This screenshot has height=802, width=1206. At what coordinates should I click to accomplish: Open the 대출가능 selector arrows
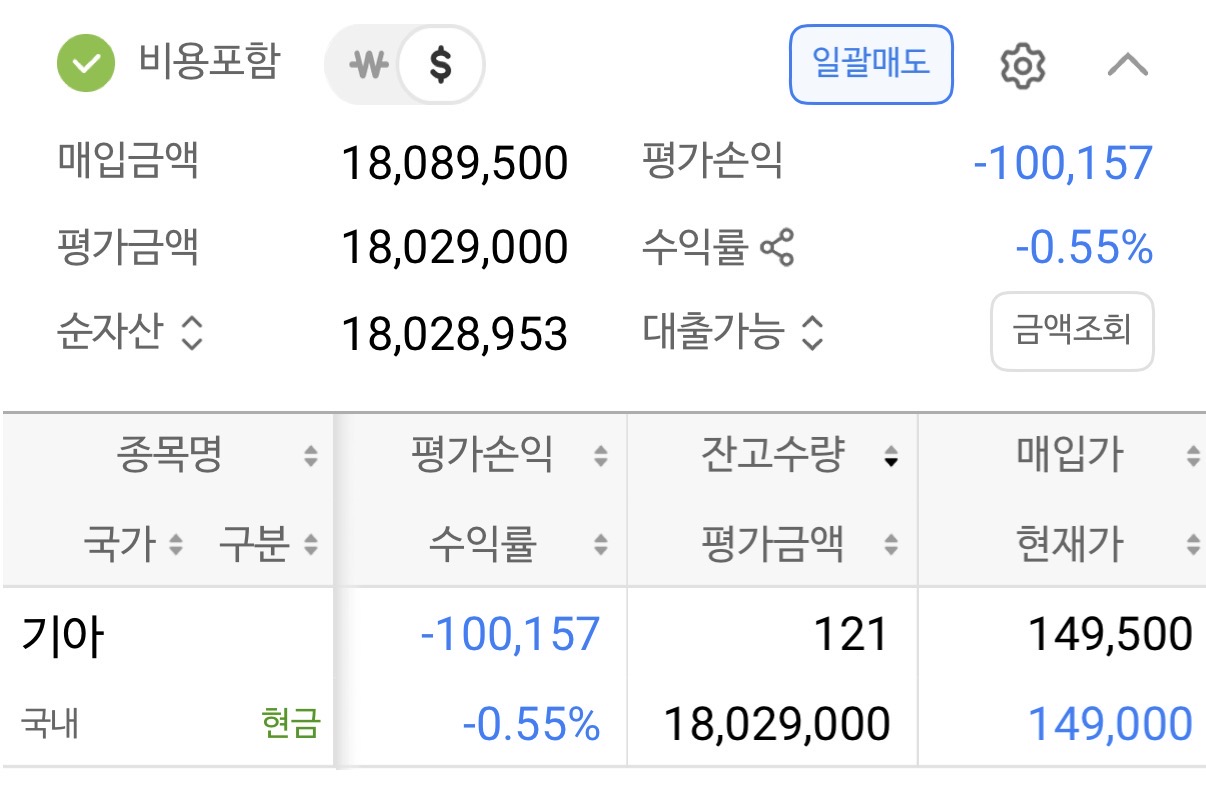coord(813,333)
